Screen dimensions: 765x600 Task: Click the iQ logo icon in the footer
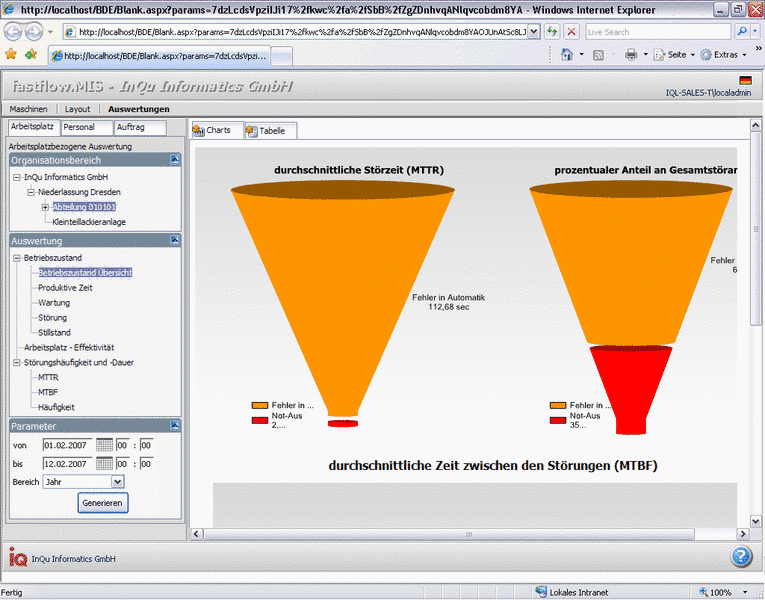click(x=18, y=557)
